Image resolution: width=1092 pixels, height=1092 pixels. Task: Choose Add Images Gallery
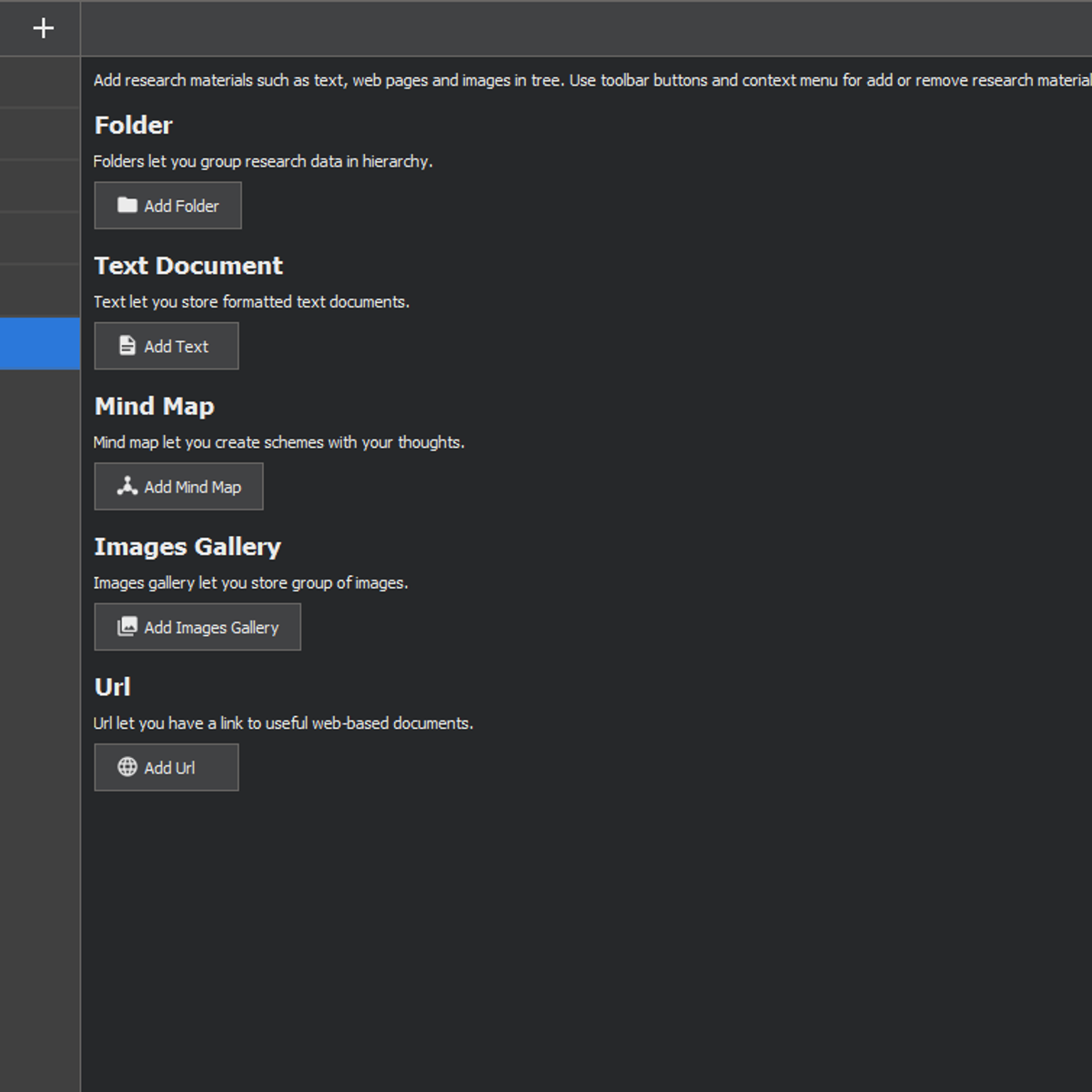(x=197, y=627)
